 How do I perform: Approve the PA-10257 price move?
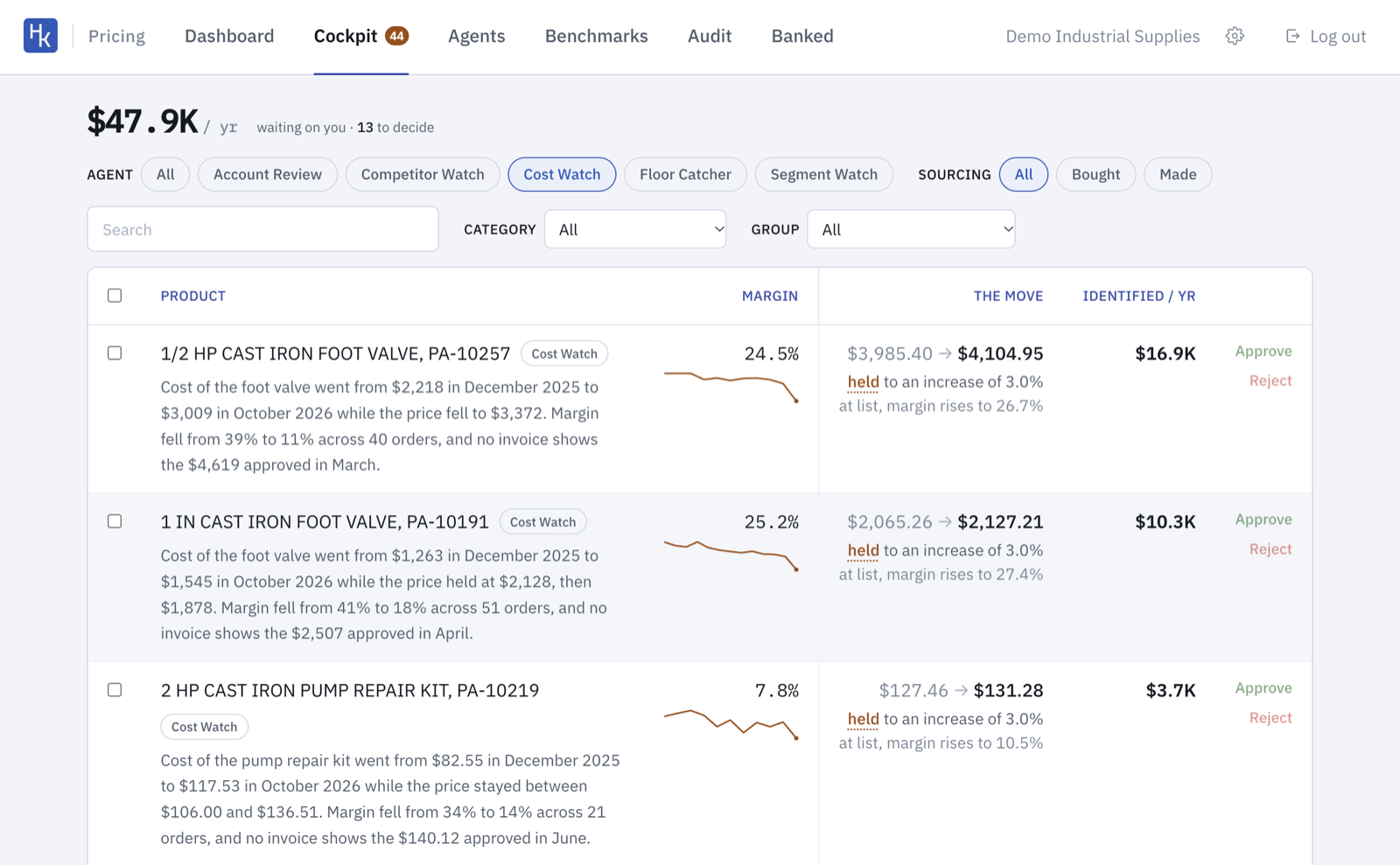(x=1263, y=352)
